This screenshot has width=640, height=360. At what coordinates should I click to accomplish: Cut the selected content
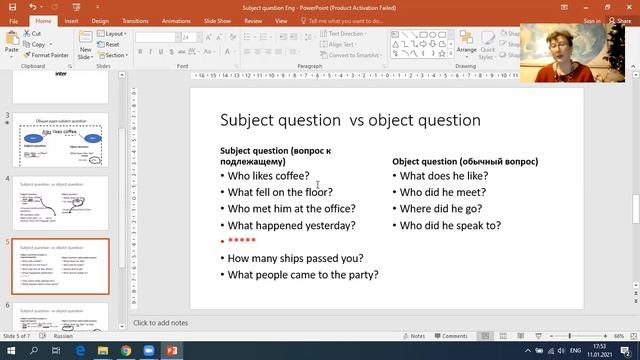(32, 33)
